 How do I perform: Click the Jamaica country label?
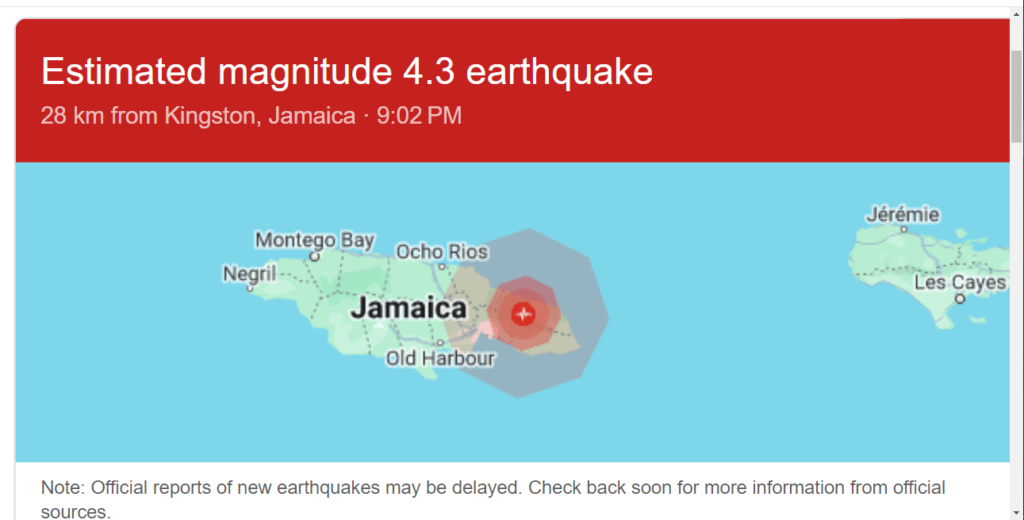point(409,308)
